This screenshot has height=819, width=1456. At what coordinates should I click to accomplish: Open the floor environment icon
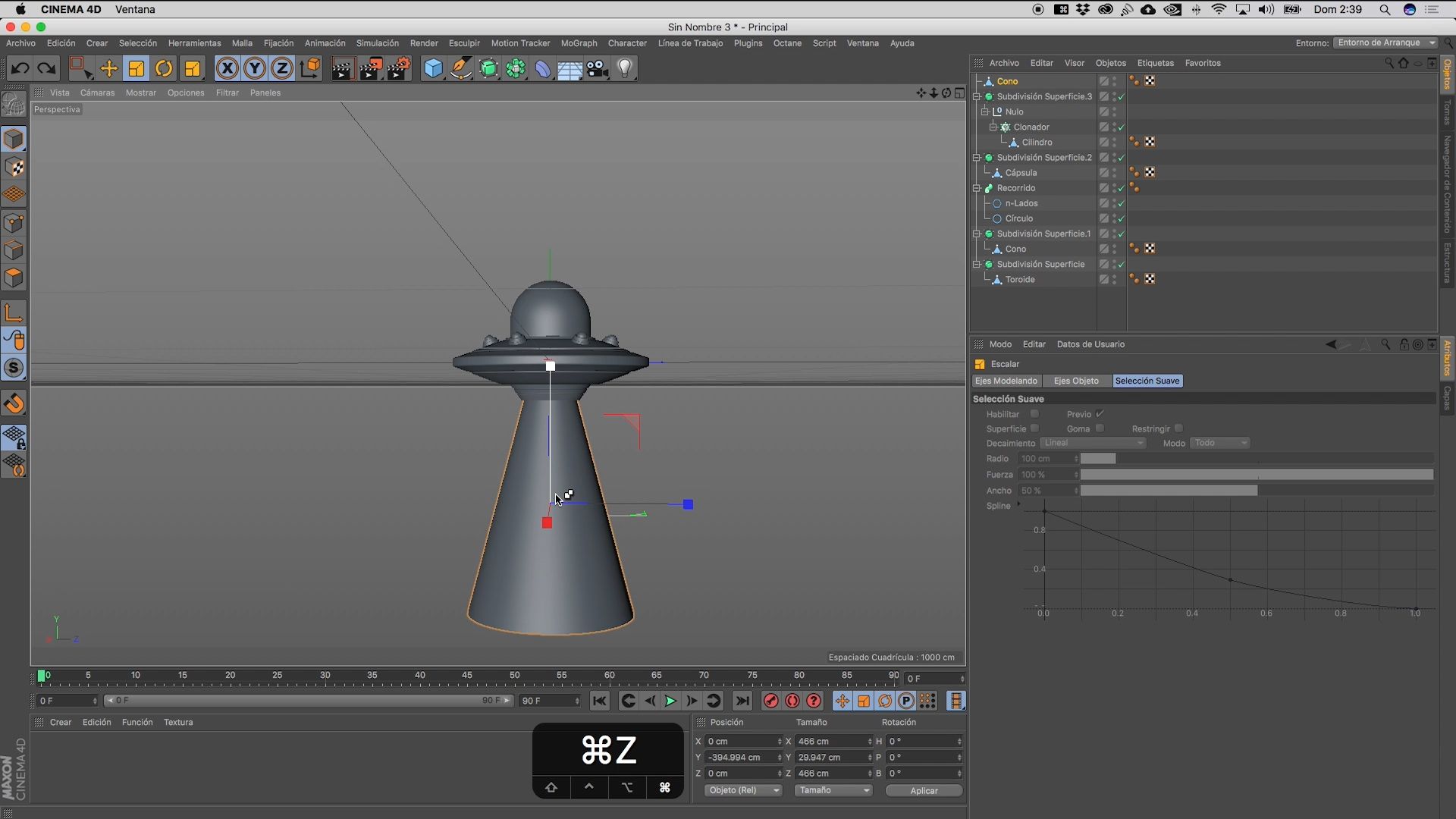click(x=570, y=68)
